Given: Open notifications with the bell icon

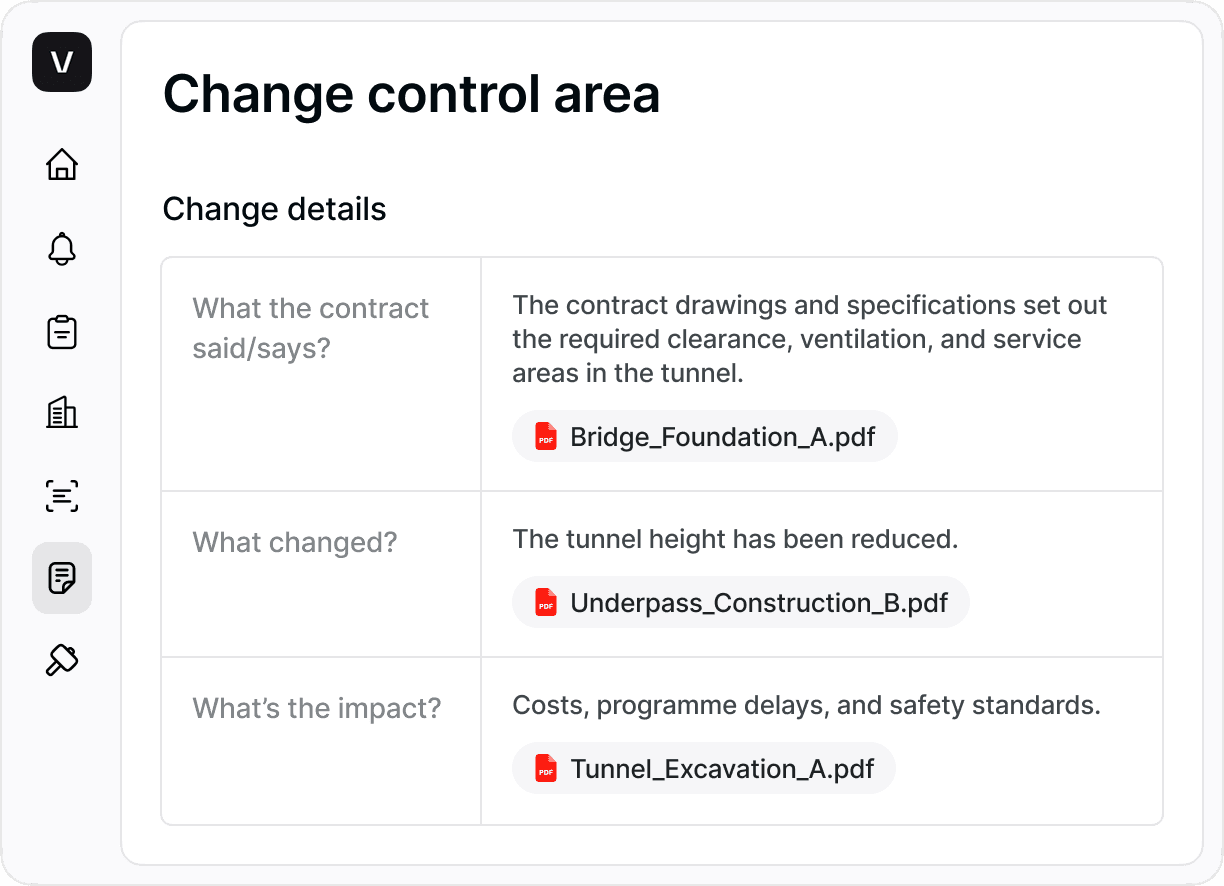Looking at the screenshot, I should (x=62, y=248).
